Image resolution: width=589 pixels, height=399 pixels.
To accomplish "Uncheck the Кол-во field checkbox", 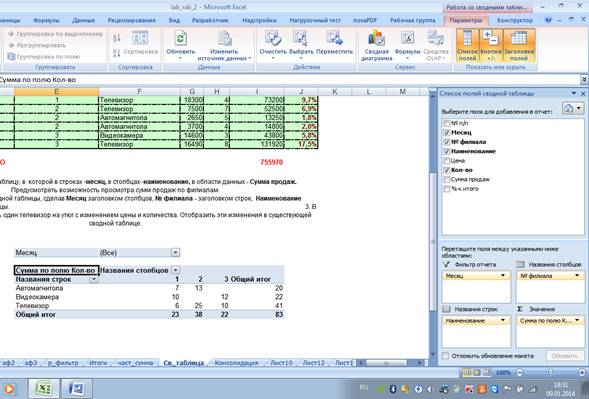I will (447, 170).
